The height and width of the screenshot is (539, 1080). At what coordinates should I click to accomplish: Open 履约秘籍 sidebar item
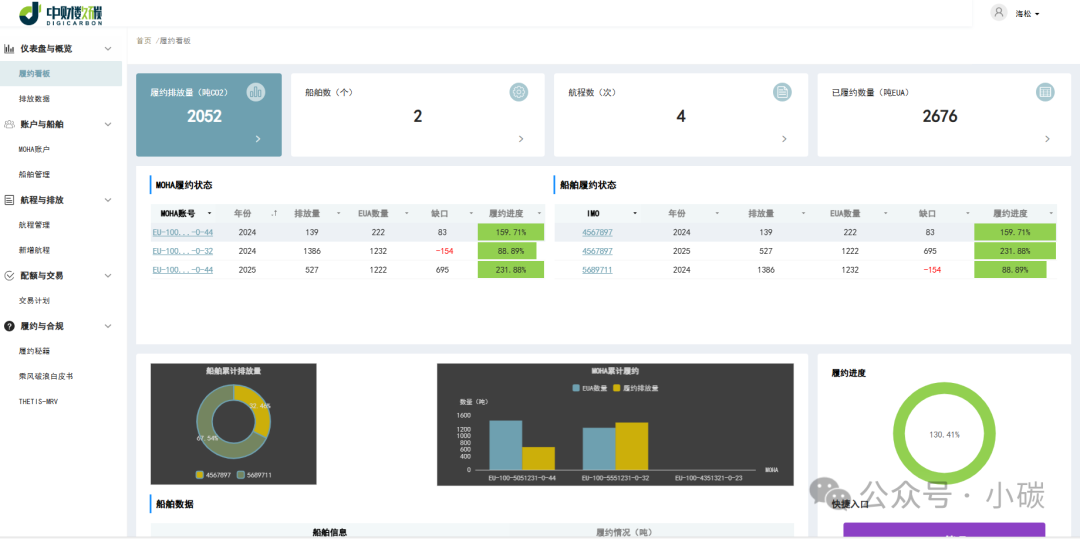(34, 351)
